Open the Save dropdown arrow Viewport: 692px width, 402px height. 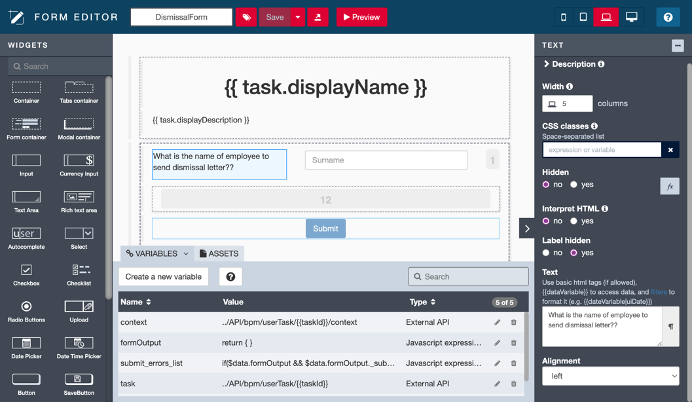tap(298, 17)
